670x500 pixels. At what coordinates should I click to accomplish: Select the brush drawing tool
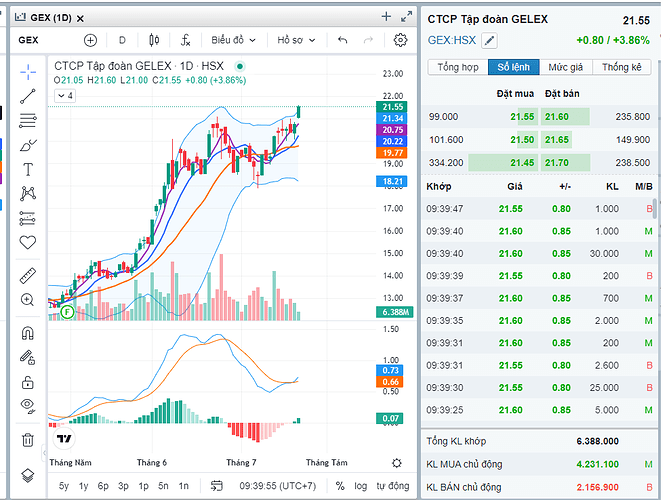28,145
